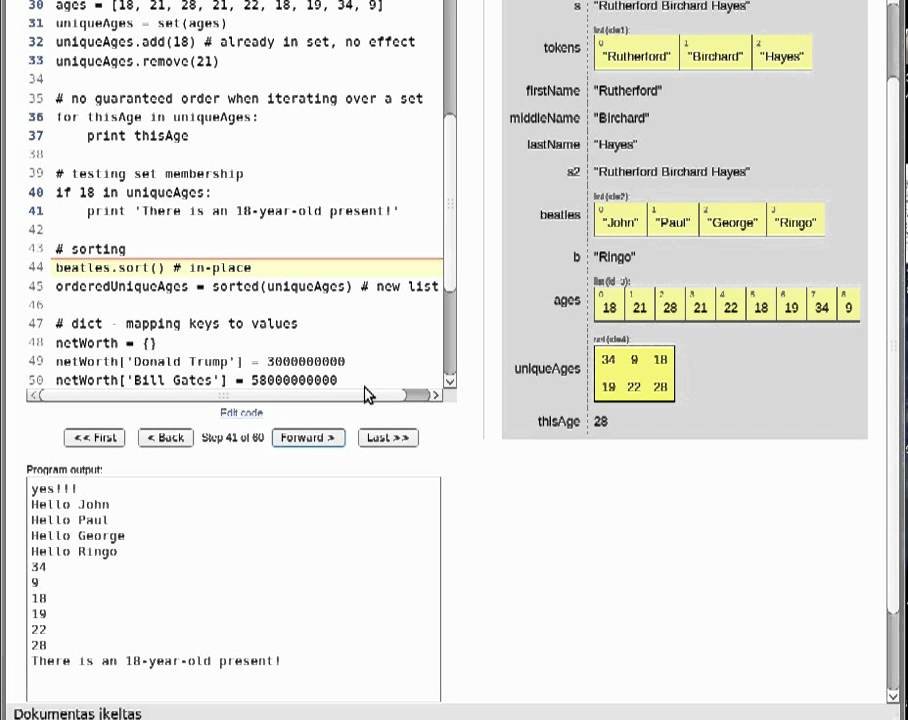The height and width of the screenshot is (720, 908).
Task: Click ages index 4 cell with value 22
Action: [x=731, y=304]
